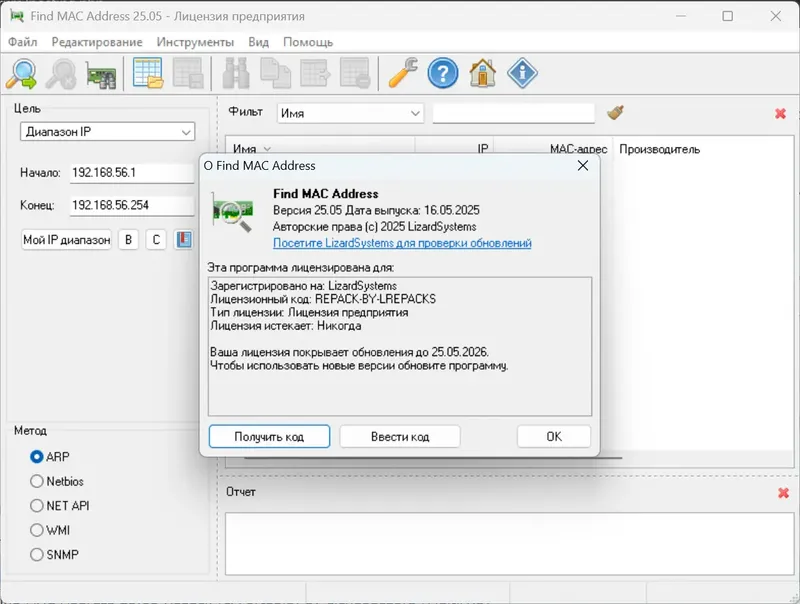The image size is (800, 604).
Task: Open the Файл menu
Action: 24,42
